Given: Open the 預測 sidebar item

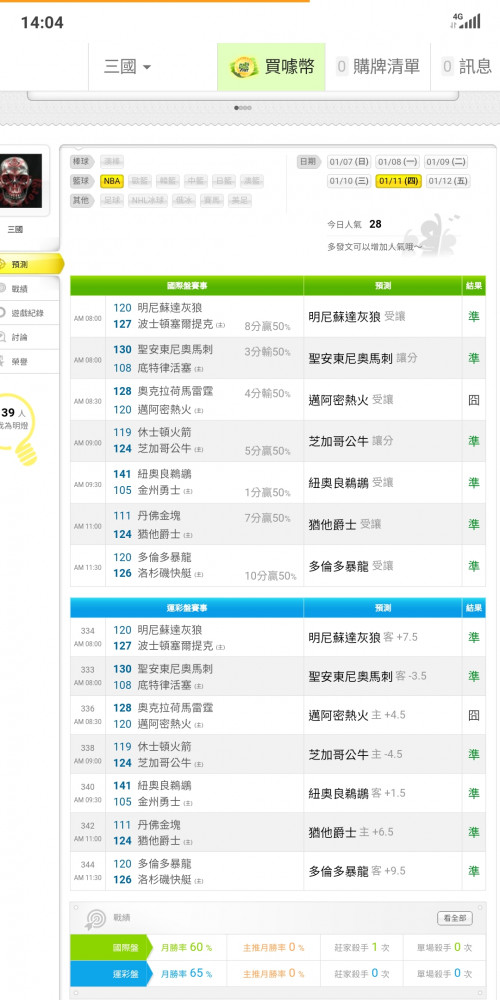Looking at the screenshot, I should tap(30, 263).
